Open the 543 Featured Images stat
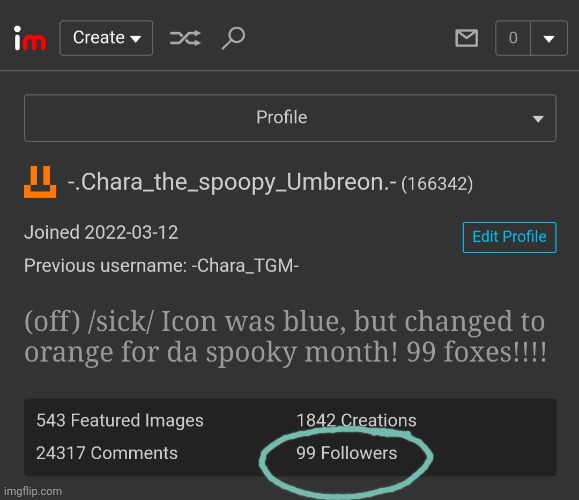 tap(120, 420)
